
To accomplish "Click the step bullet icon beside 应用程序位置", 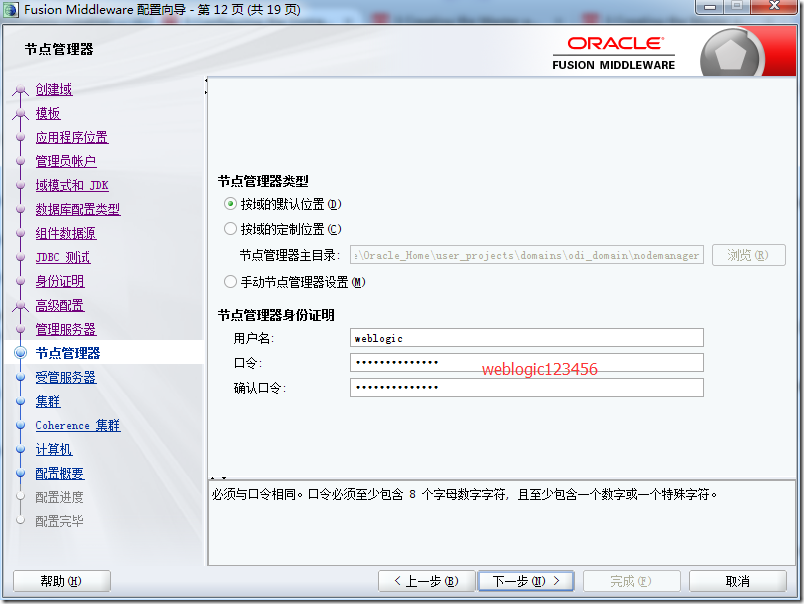I will tap(21, 137).
